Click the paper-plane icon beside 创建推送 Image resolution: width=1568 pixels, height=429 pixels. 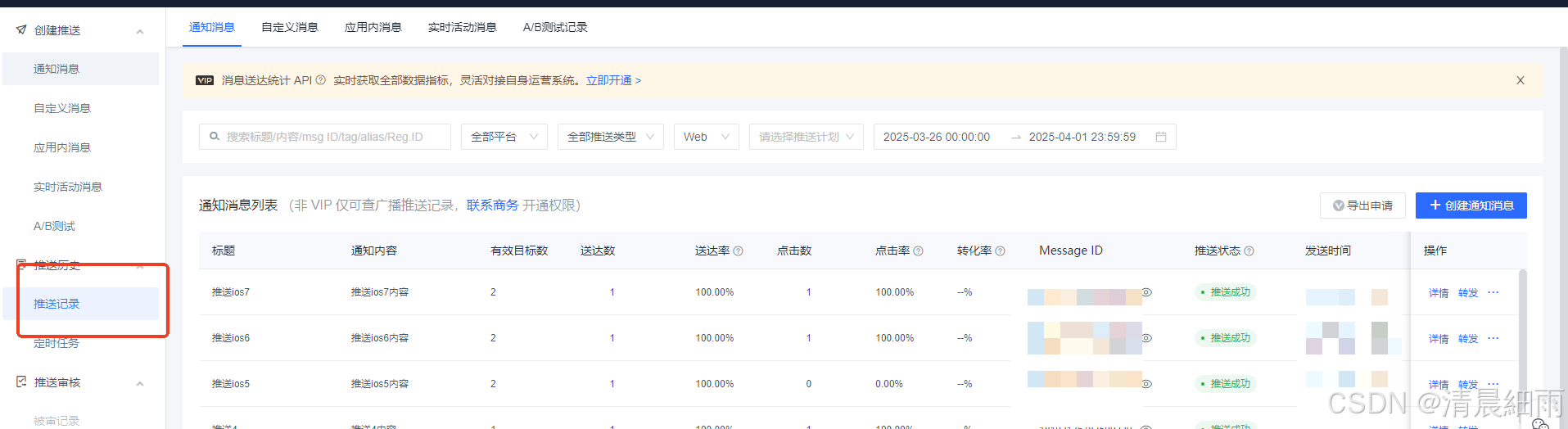pyautogui.click(x=21, y=29)
